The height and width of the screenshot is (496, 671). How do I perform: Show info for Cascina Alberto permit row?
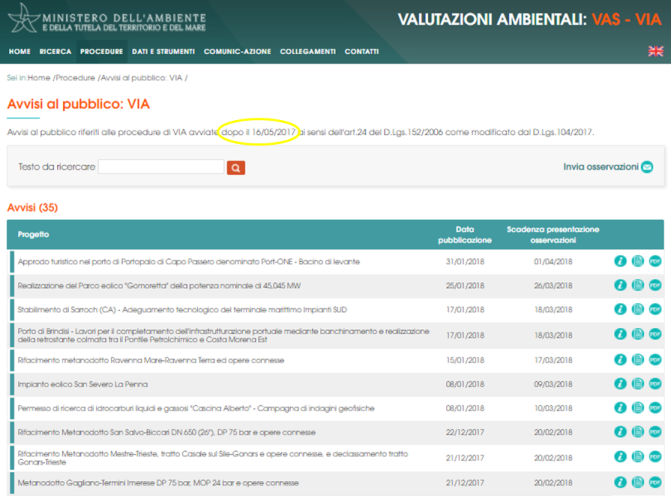pos(620,408)
